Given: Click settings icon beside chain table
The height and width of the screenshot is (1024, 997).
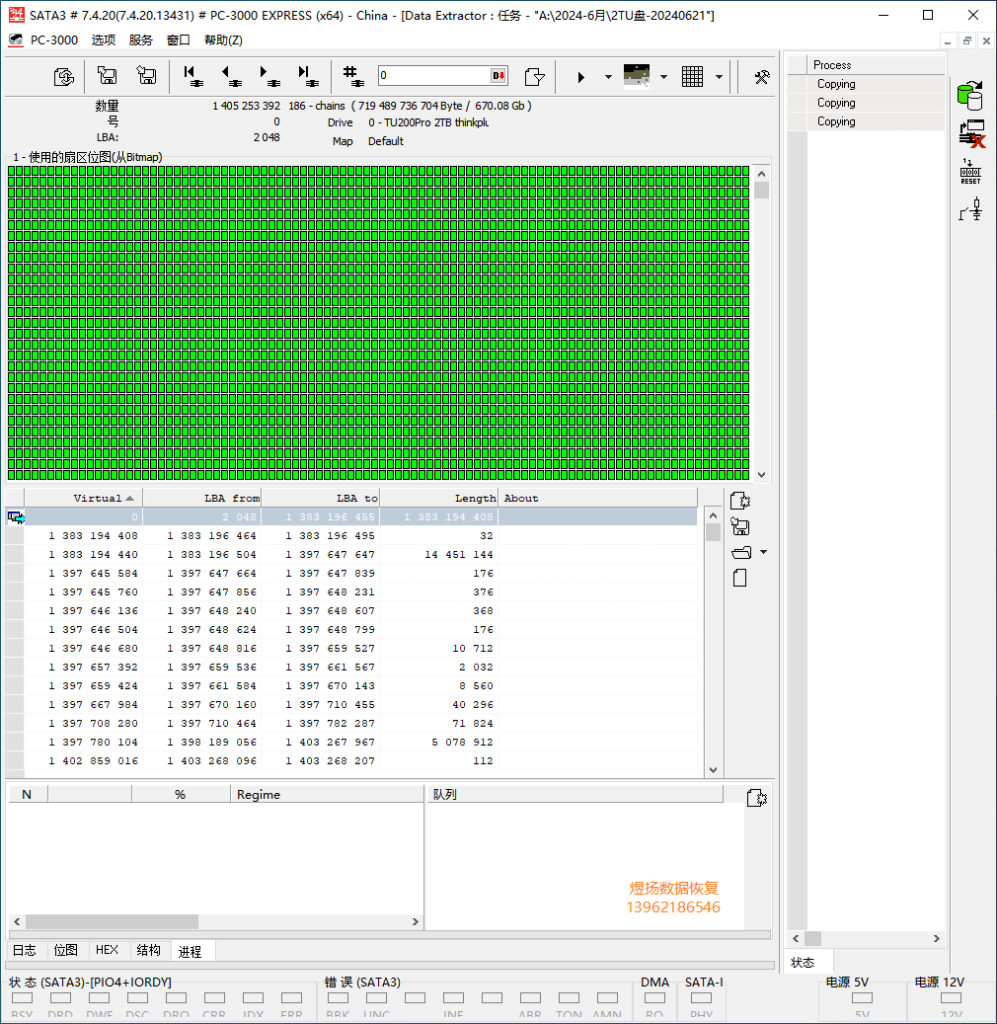Looking at the screenshot, I should click(740, 501).
